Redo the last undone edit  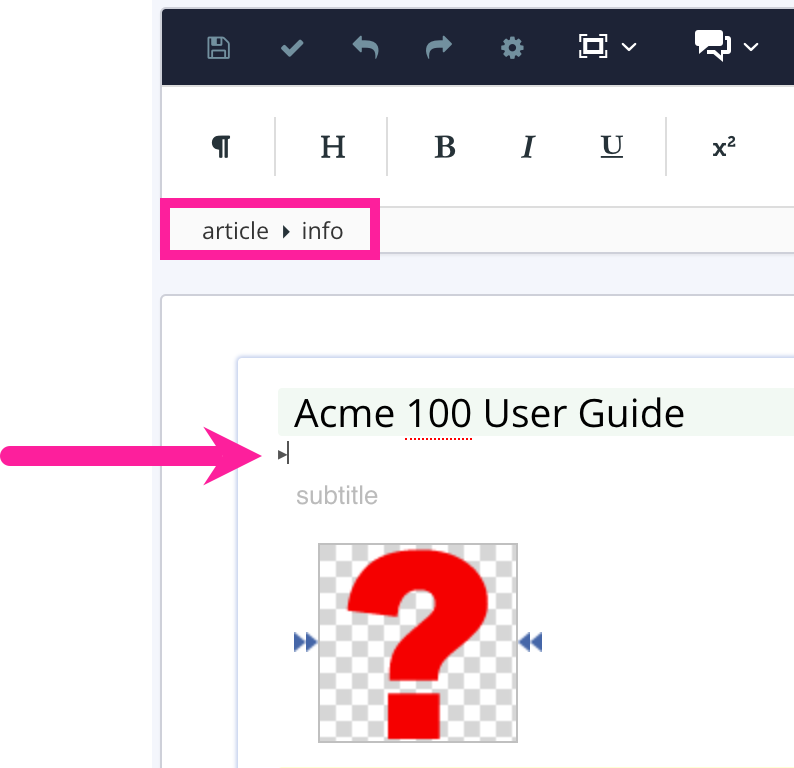click(439, 48)
